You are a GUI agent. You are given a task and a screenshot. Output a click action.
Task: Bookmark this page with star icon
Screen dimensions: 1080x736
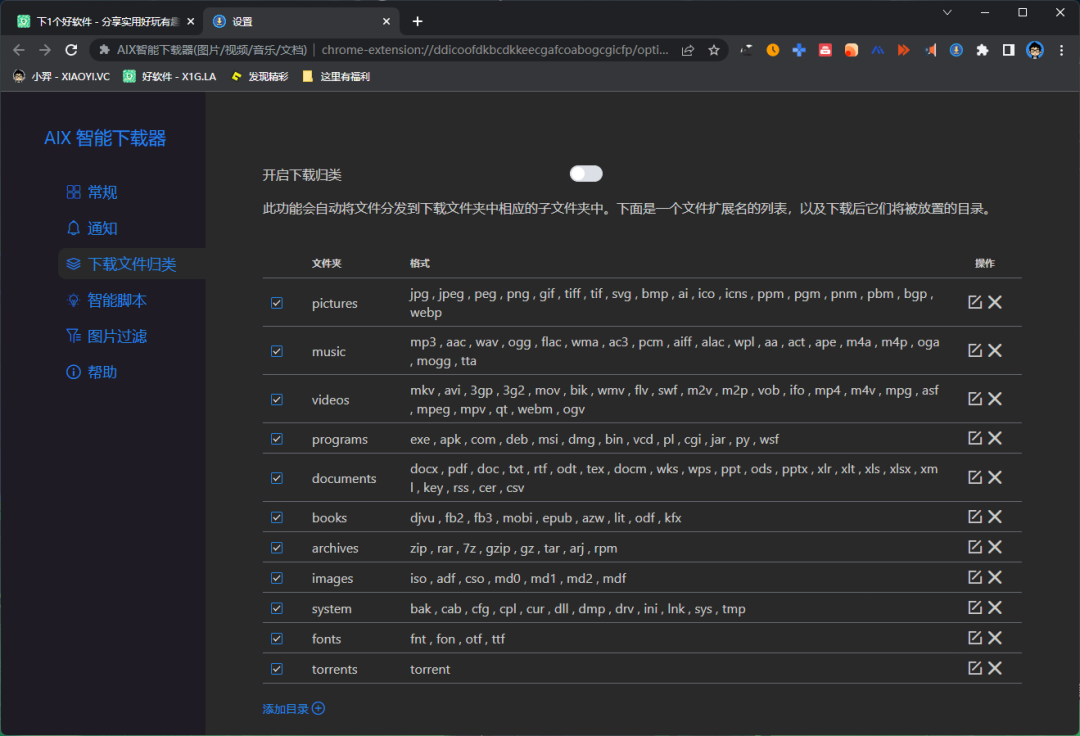[x=714, y=50]
